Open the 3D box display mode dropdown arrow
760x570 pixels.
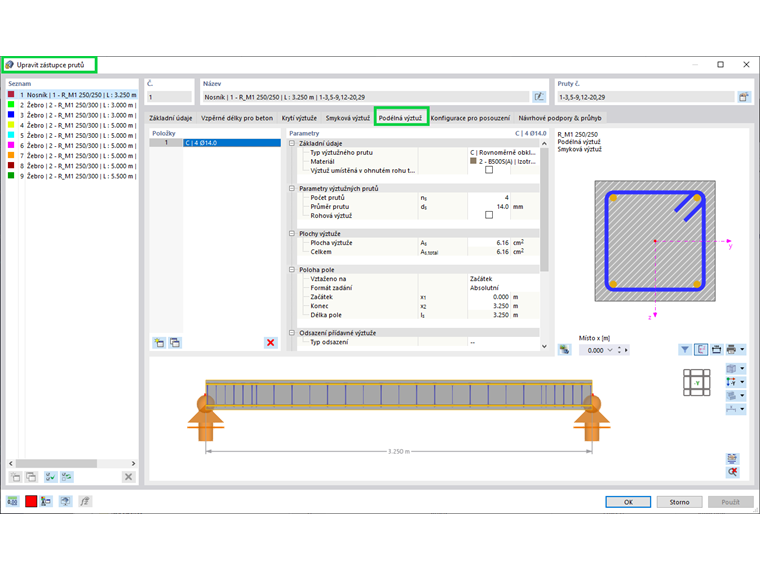[x=742, y=368]
